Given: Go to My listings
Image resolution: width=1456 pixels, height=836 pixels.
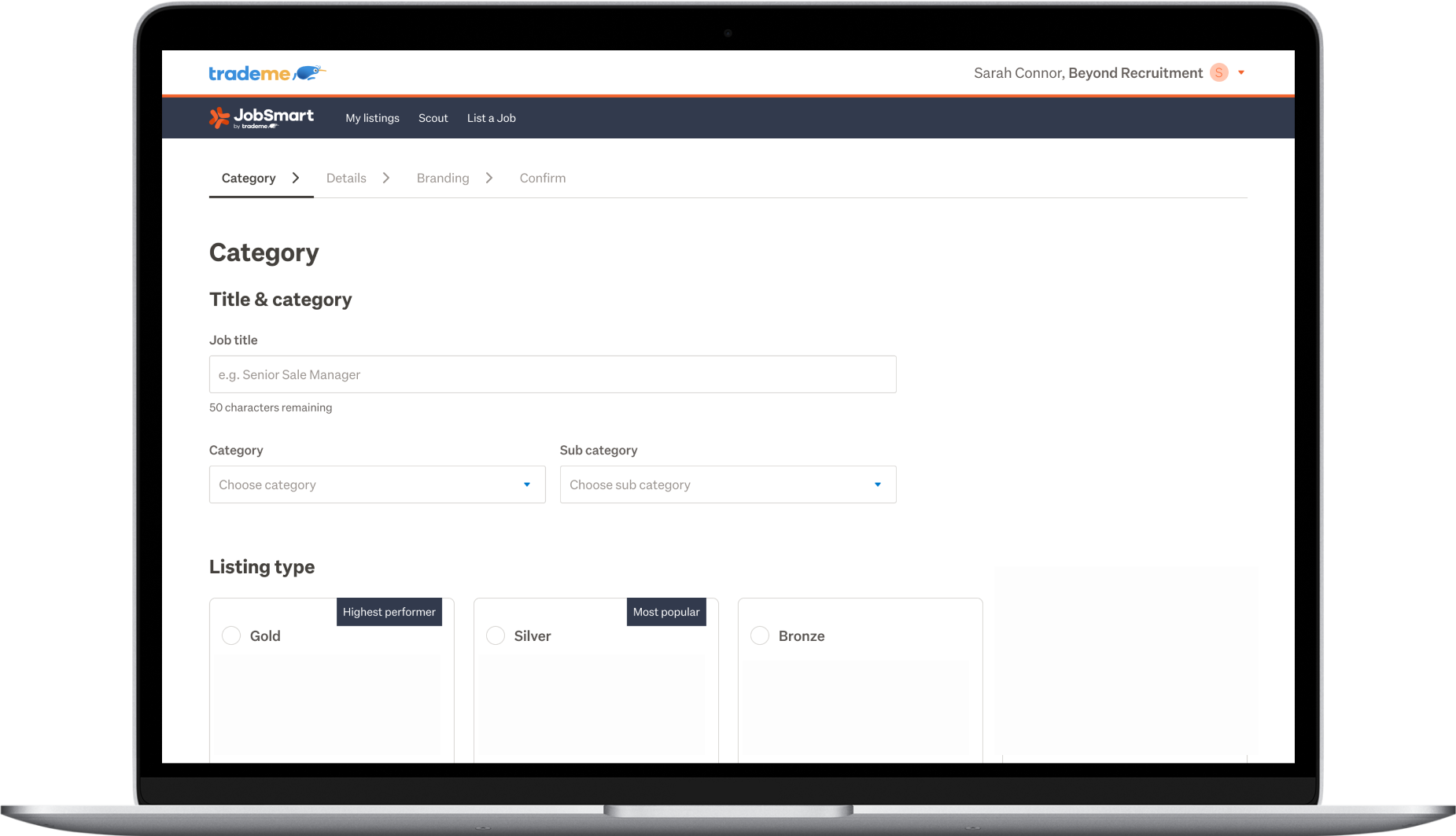Looking at the screenshot, I should click(372, 118).
